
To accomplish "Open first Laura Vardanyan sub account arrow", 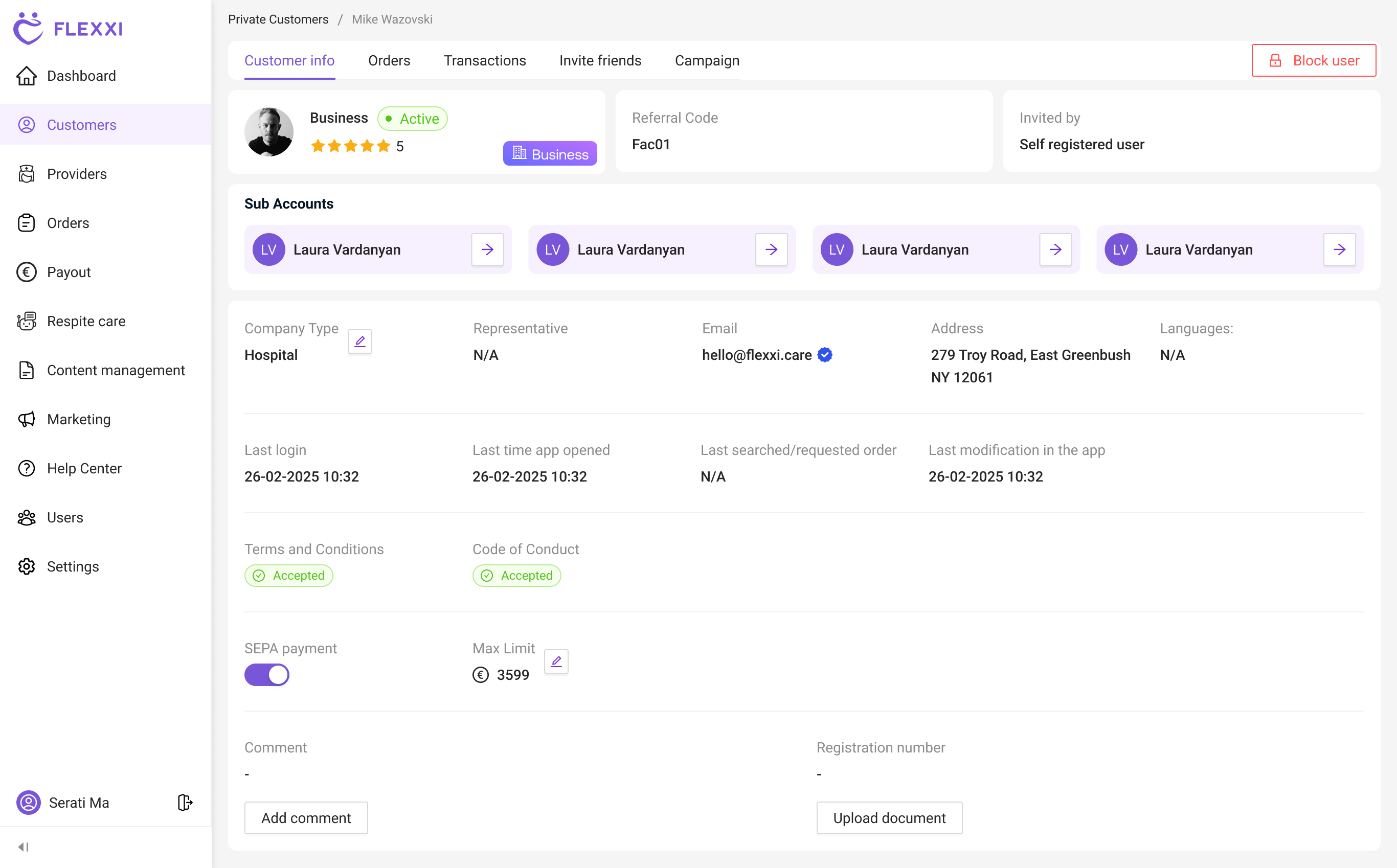I will coord(487,249).
